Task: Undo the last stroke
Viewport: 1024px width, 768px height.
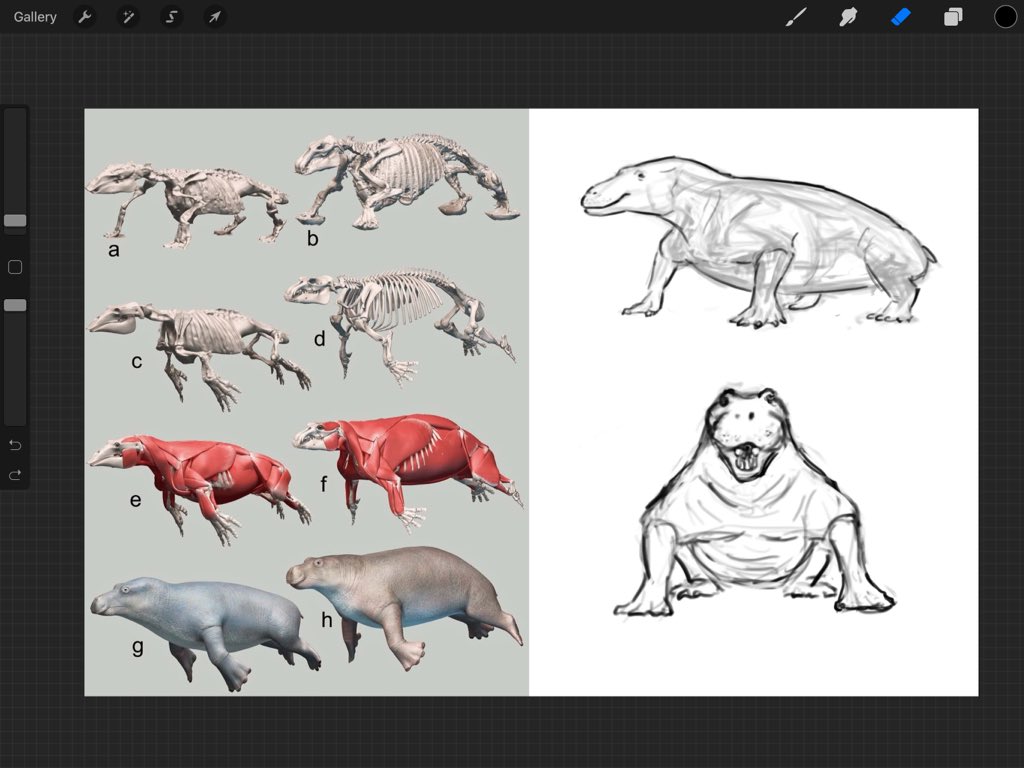Action: click(x=15, y=445)
